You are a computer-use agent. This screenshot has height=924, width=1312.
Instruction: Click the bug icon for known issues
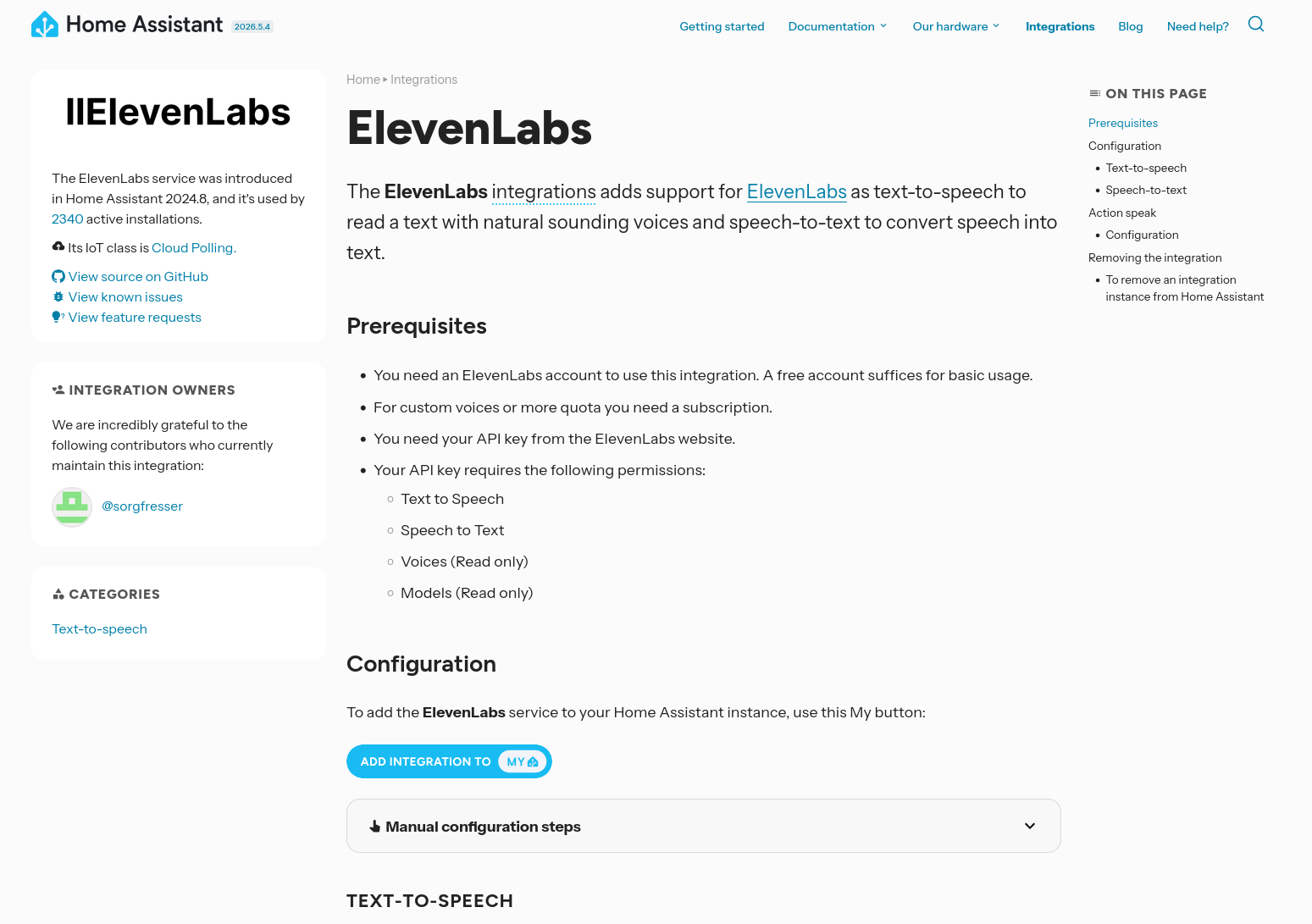pyautogui.click(x=58, y=296)
